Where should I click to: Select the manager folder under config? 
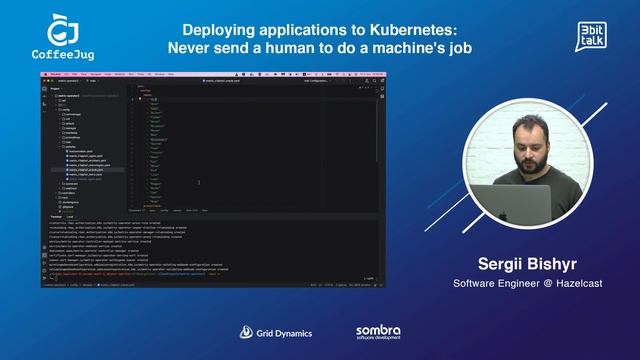click(69, 128)
